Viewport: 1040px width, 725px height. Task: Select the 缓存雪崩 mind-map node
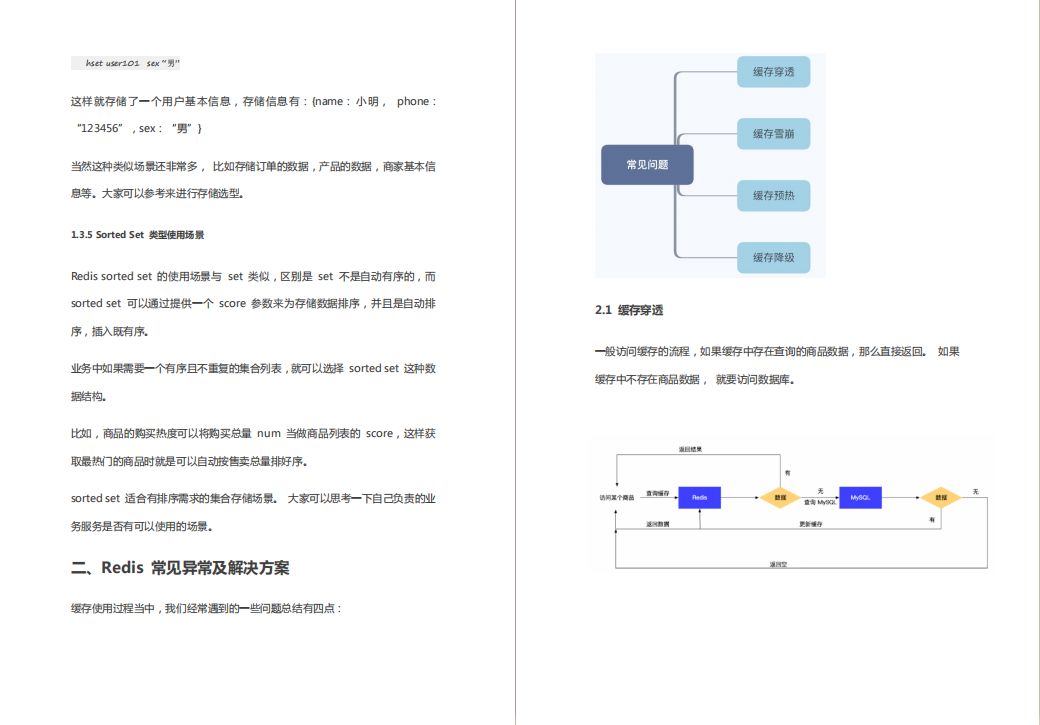point(773,133)
